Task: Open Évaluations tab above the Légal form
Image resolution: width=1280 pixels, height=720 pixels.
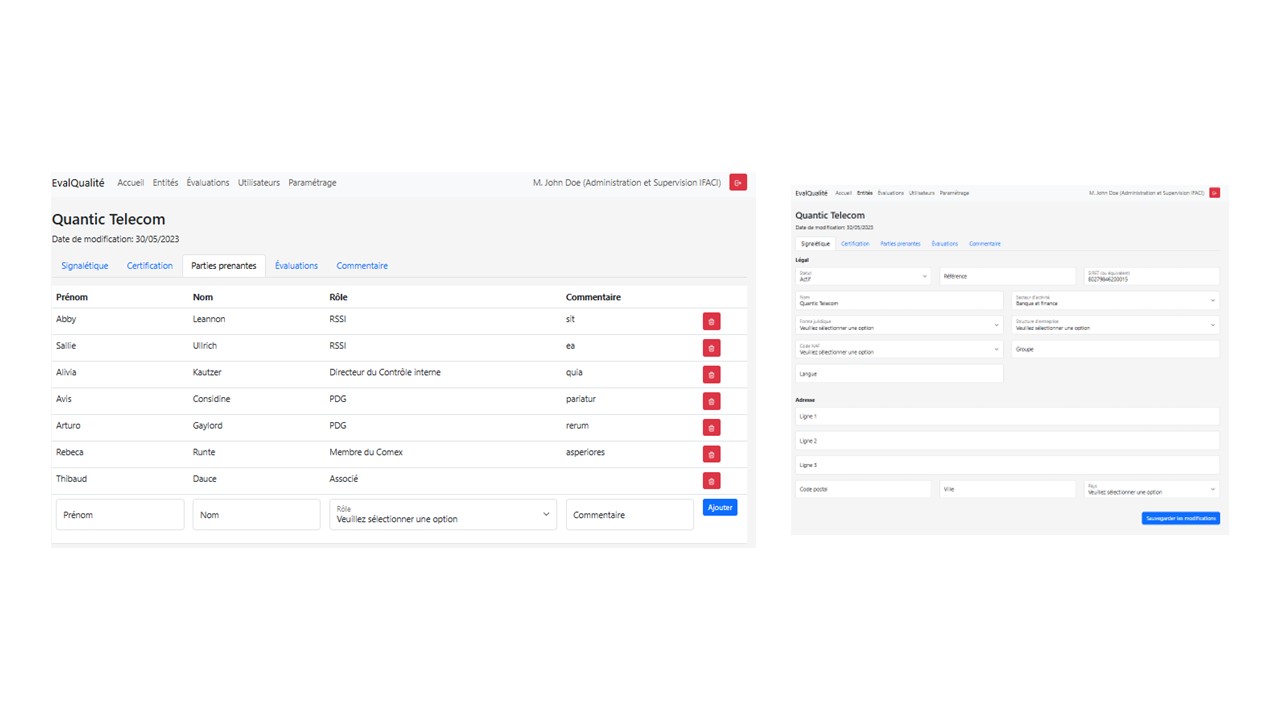Action: coord(945,244)
